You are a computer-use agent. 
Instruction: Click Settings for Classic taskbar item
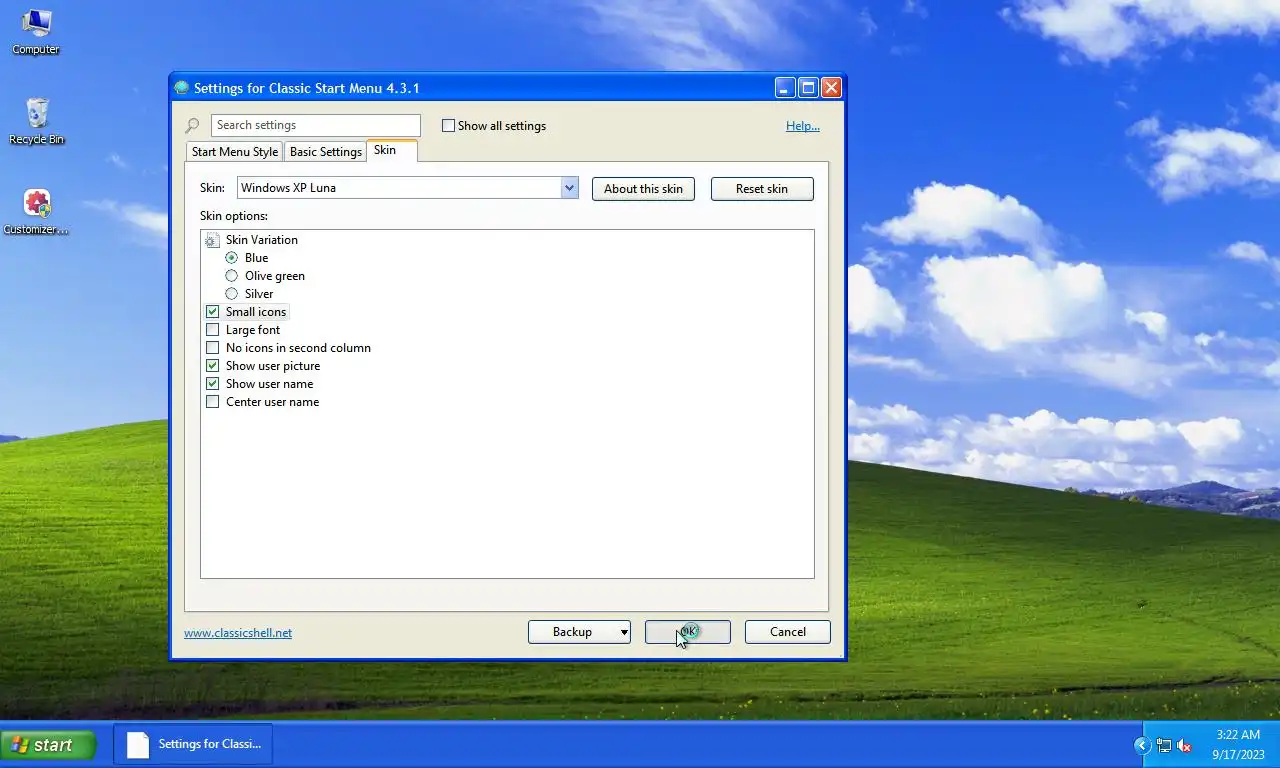point(193,744)
